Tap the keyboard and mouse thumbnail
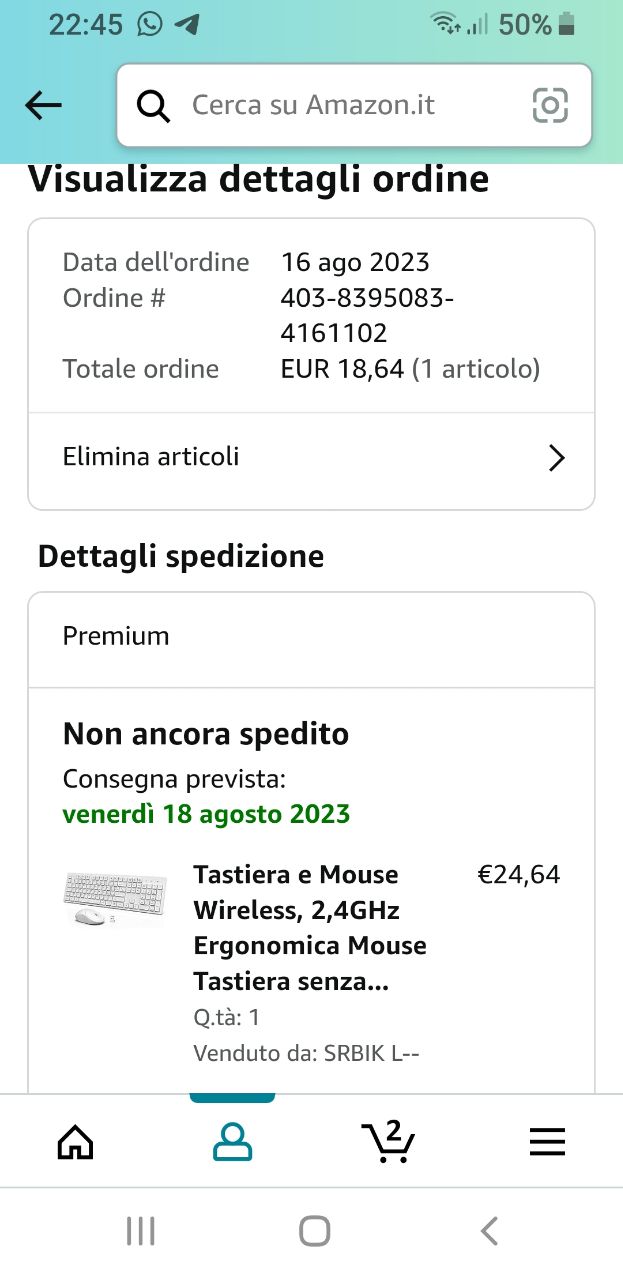Viewport: 623px width, 1280px height. click(x=113, y=897)
